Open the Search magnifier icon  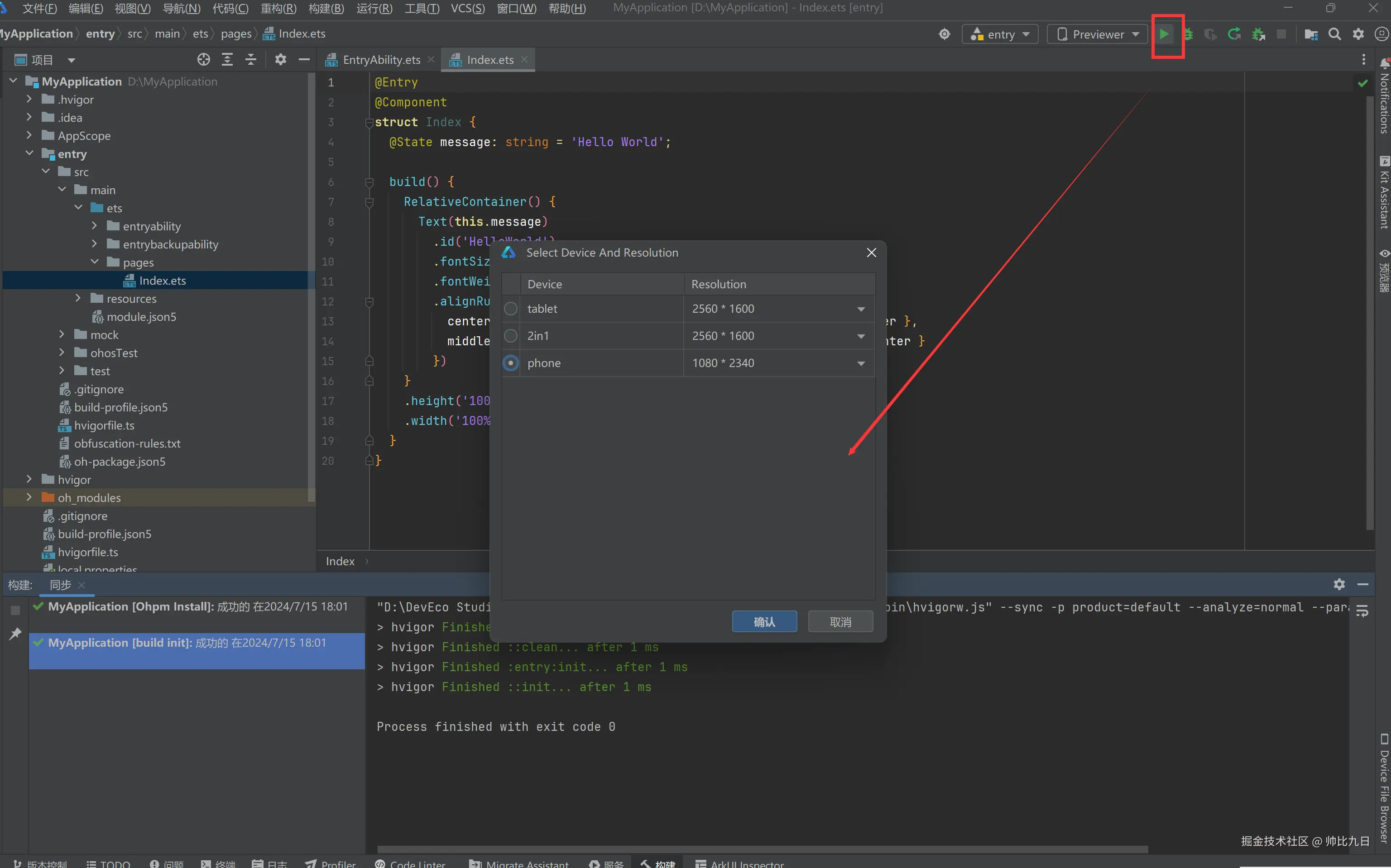point(1334,34)
